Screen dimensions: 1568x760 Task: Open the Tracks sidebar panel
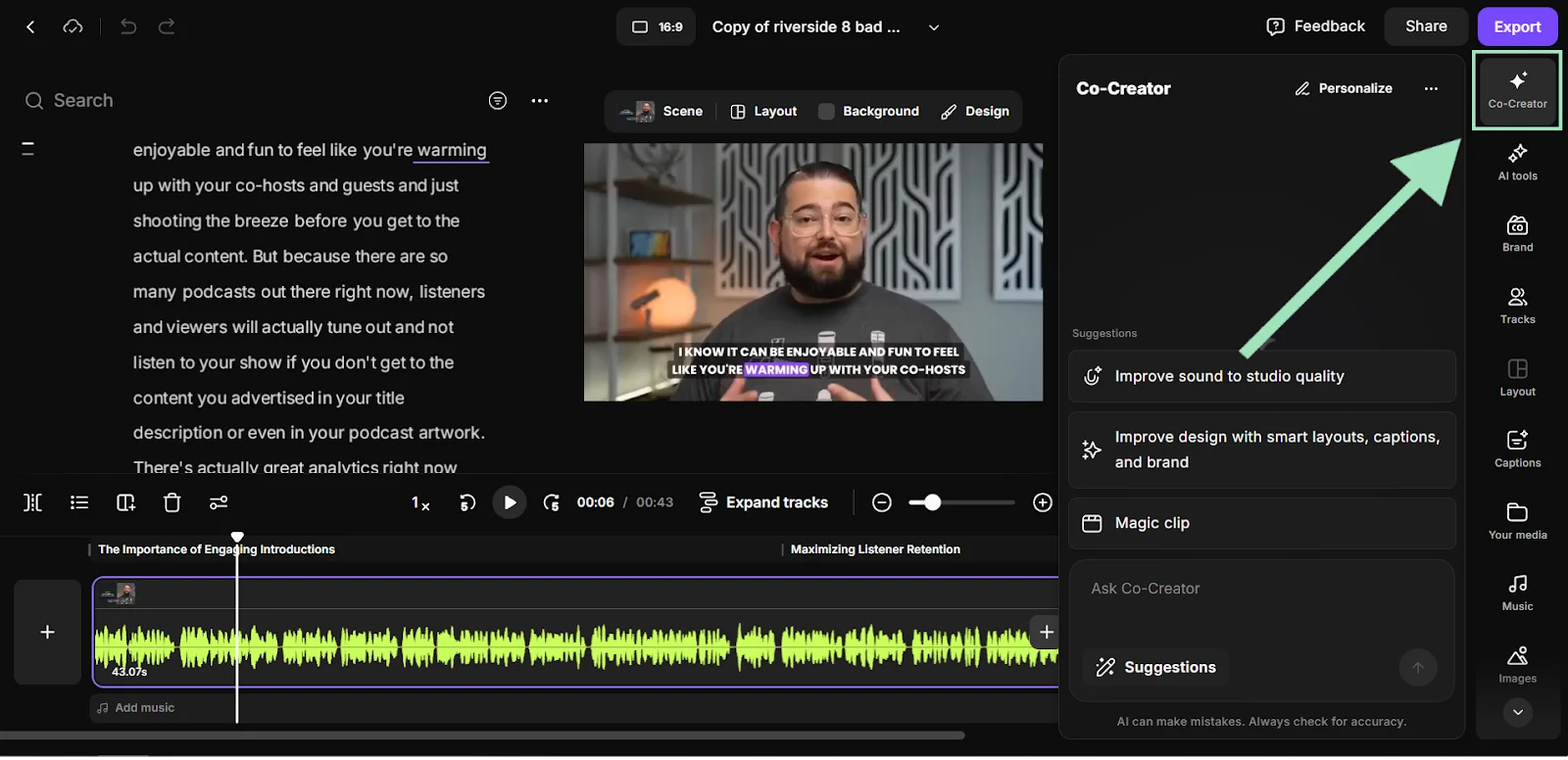point(1517,306)
